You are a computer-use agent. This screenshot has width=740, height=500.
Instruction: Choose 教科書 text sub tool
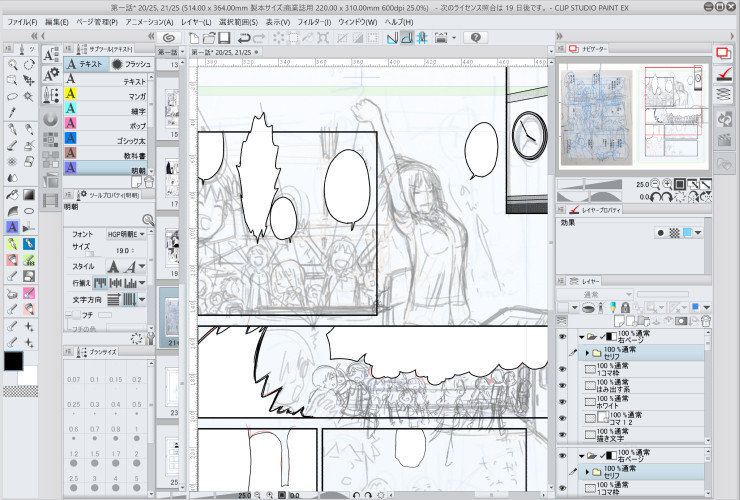point(107,155)
